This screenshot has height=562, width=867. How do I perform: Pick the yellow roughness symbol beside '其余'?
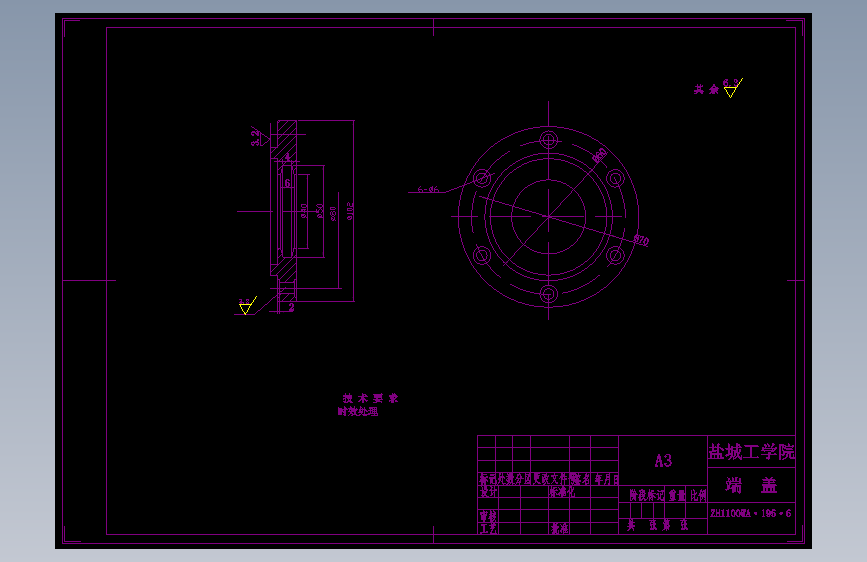pos(733,88)
